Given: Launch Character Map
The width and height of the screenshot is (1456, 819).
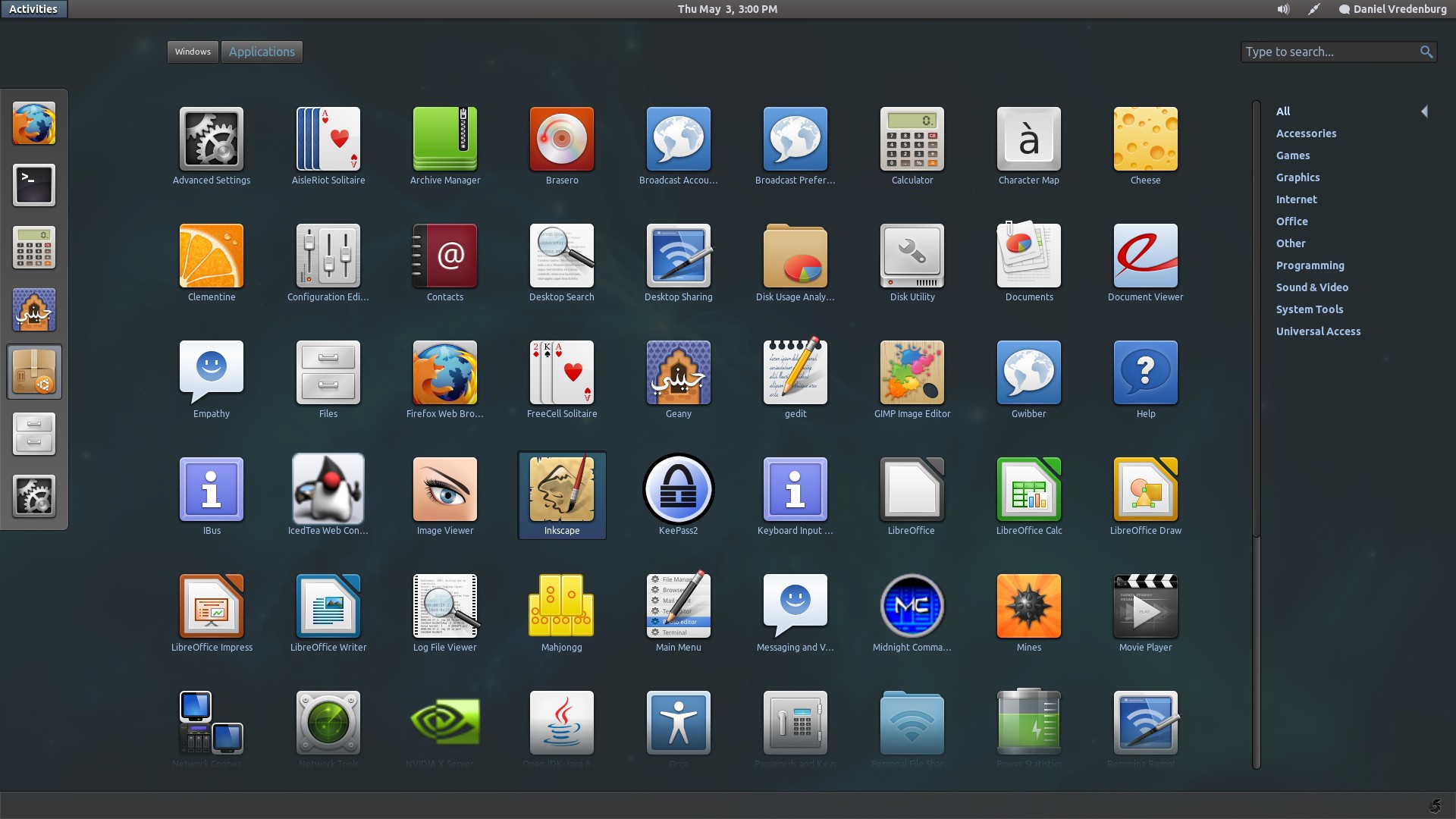Looking at the screenshot, I should (1028, 145).
